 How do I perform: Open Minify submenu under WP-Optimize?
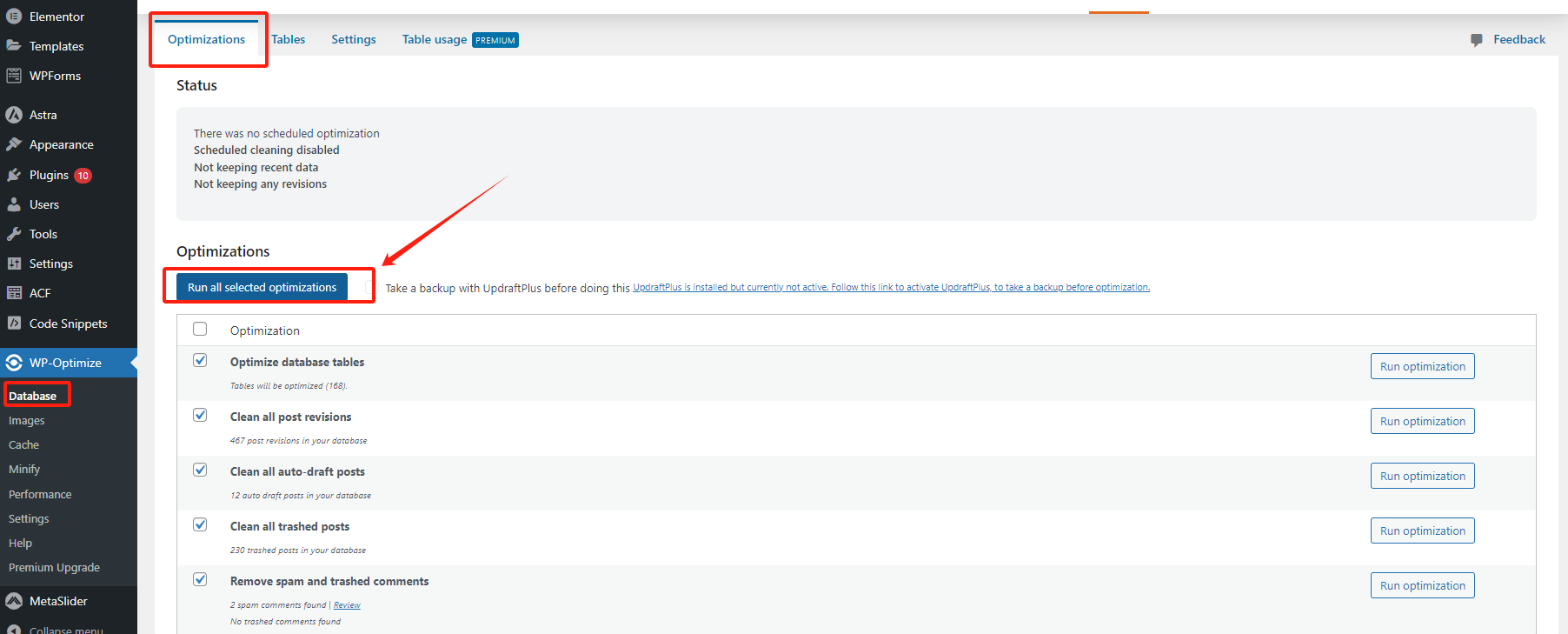coord(24,469)
